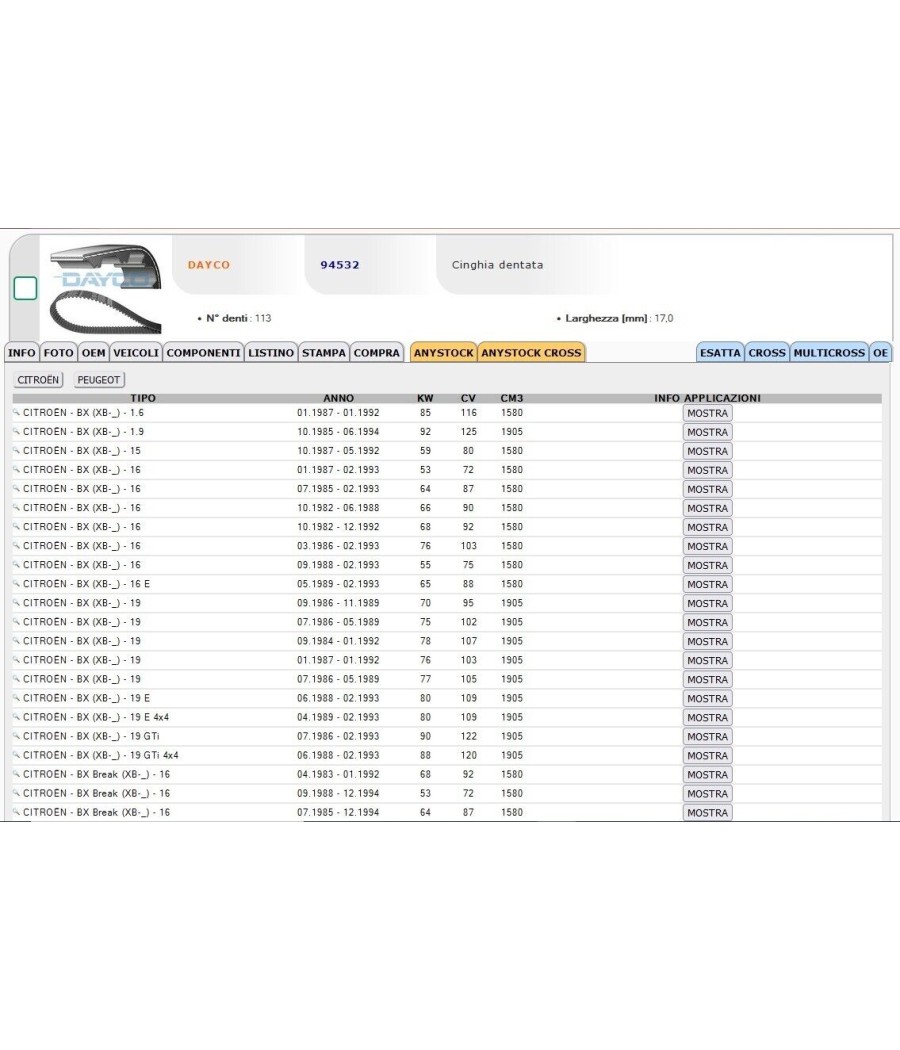The image size is (900, 1050).
Task: Click magnifier icon on BX Break 16 68 kW row
Action: (17, 774)
